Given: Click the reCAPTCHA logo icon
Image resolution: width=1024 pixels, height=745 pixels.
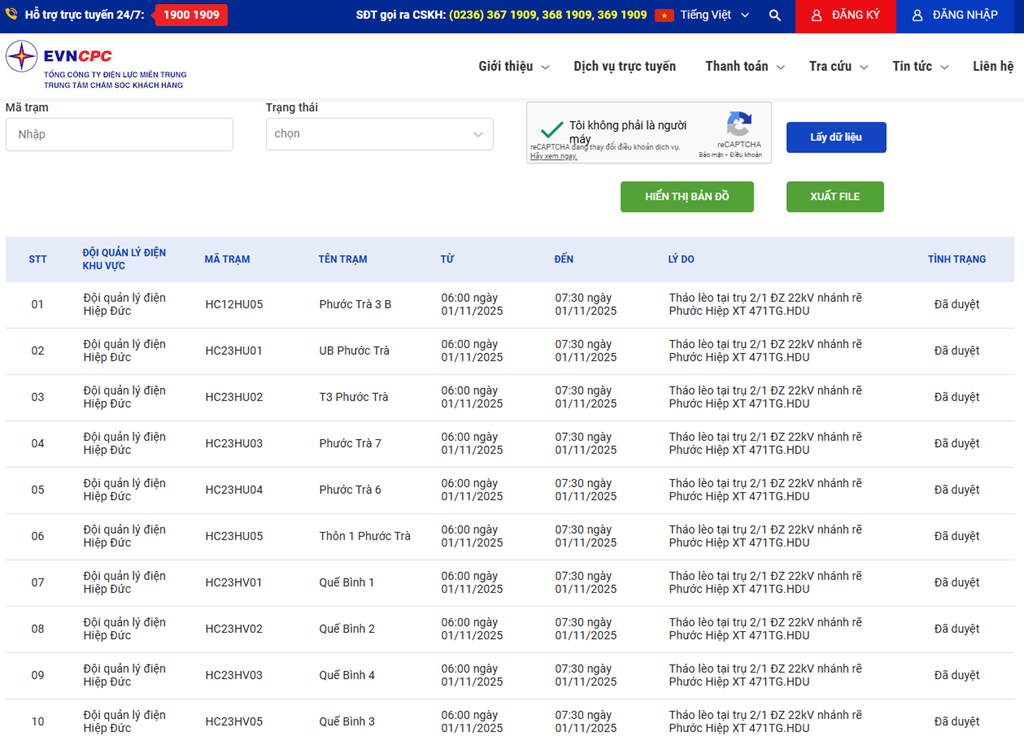Looking at the screenshot, I should click(x=739, y=125).
